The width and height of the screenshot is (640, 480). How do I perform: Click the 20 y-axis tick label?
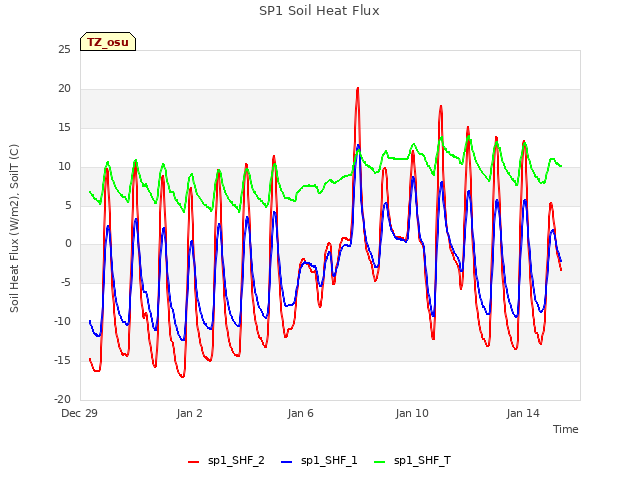pyautogui.click(x=64, y=89)
